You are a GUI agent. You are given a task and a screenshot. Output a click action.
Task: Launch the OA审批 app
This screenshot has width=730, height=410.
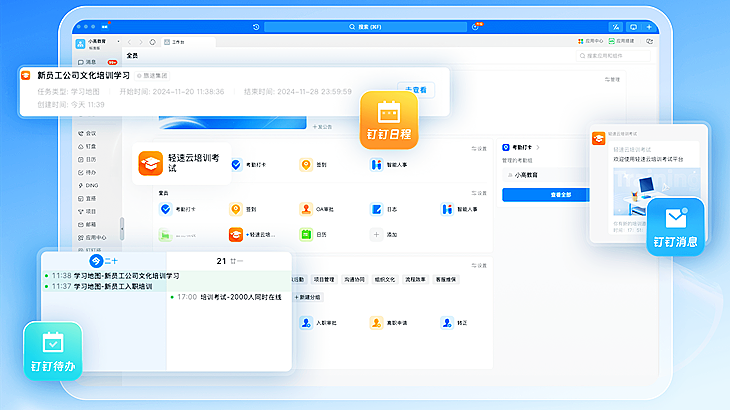click(x=317, y=209)
